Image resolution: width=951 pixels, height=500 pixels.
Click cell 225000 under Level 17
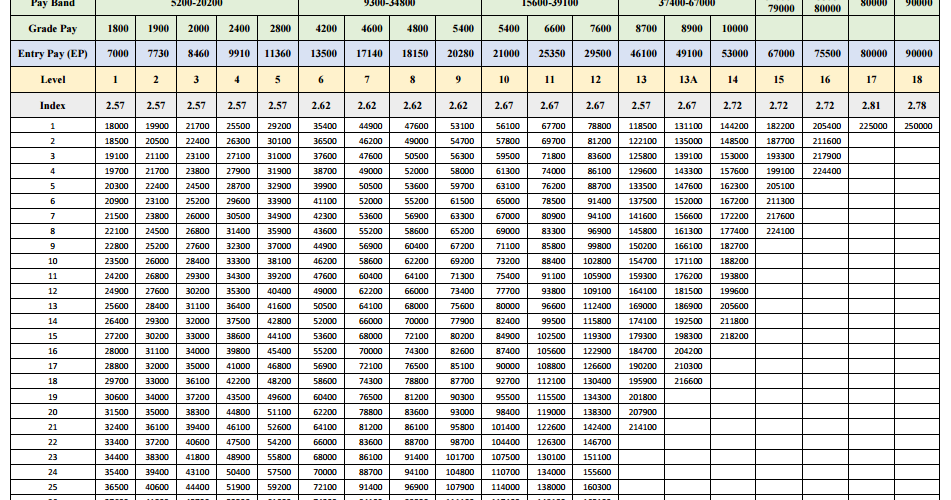pyautogui.click(x=873, y=126)
